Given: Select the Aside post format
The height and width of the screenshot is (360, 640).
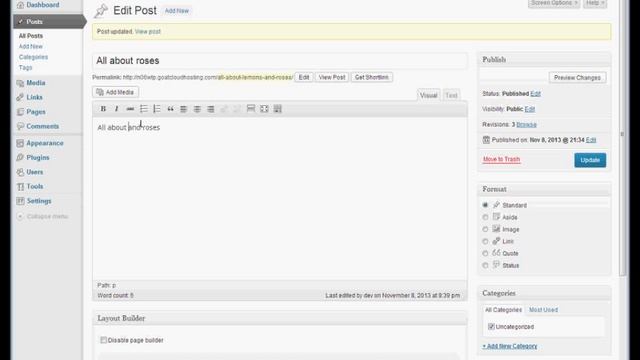Looking at the screenshot, I should 485,217.
